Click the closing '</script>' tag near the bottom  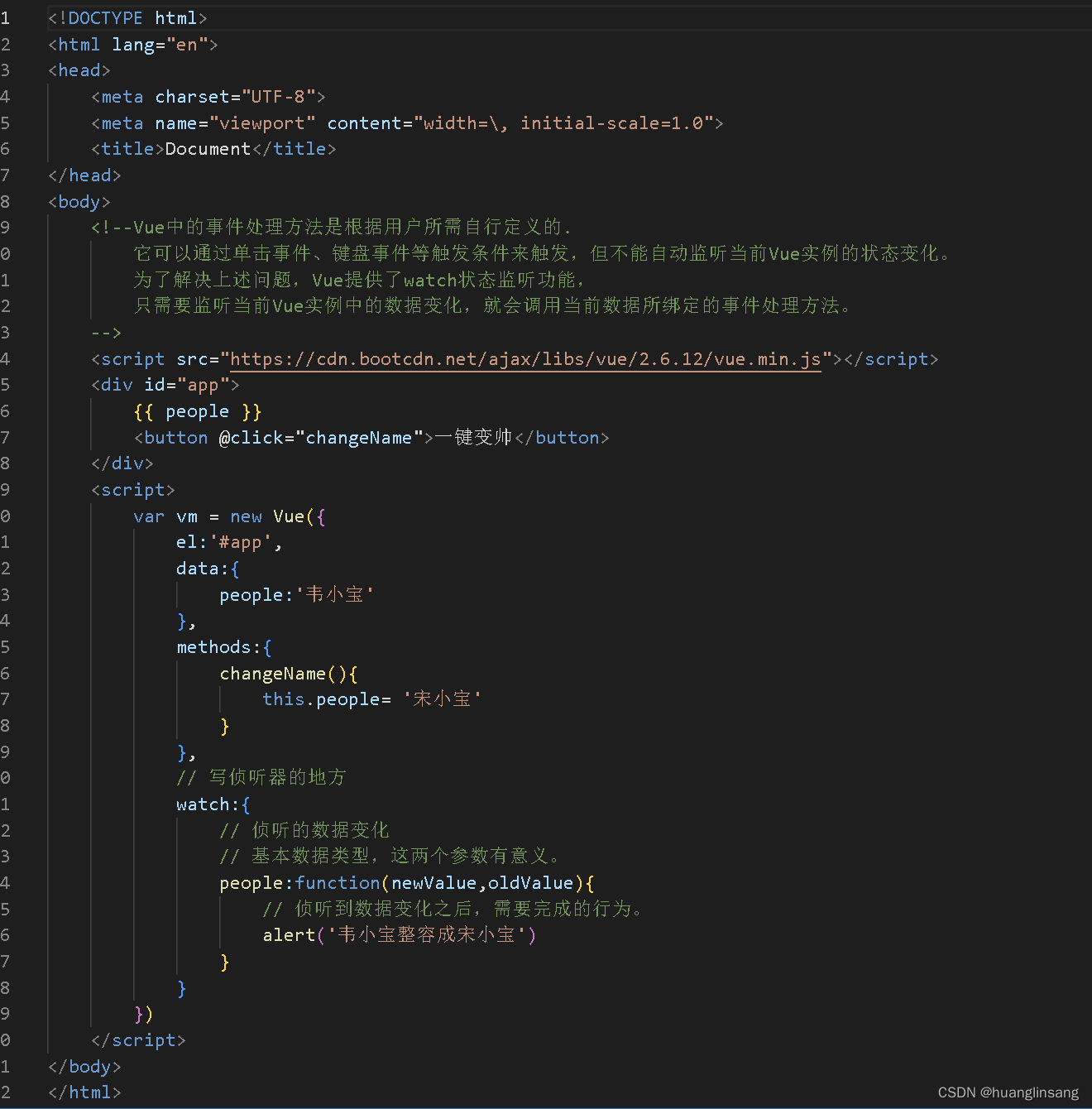(x=138, y=1040)
